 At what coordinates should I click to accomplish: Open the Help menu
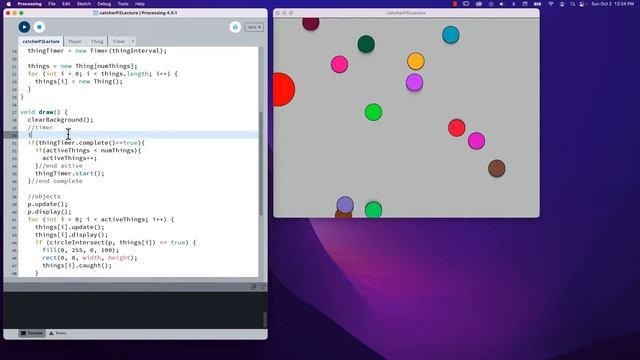pos(140,4)
